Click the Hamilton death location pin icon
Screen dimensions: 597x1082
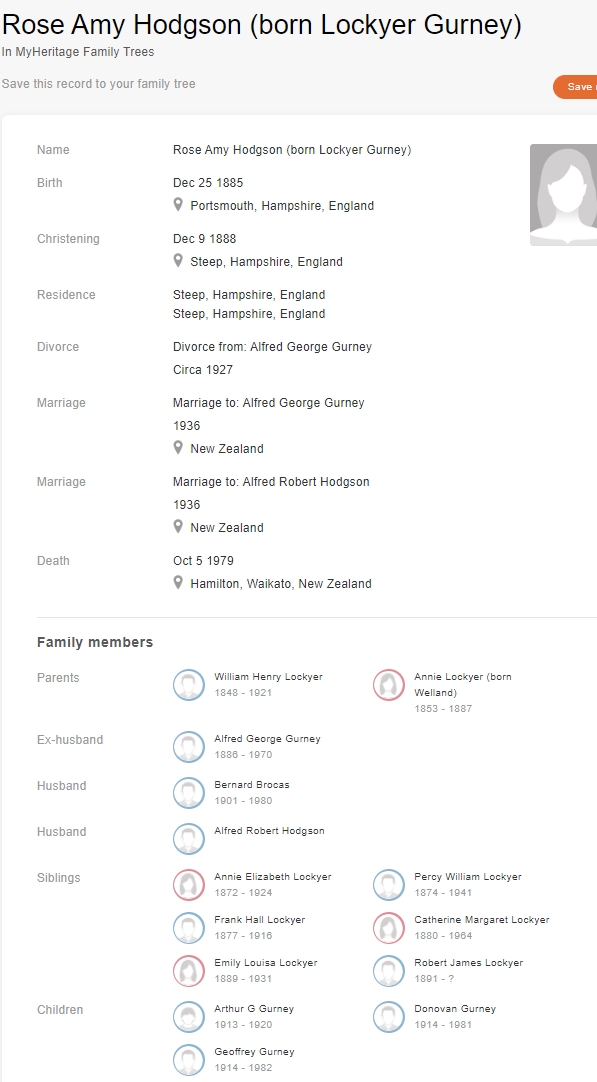point(178,583)
